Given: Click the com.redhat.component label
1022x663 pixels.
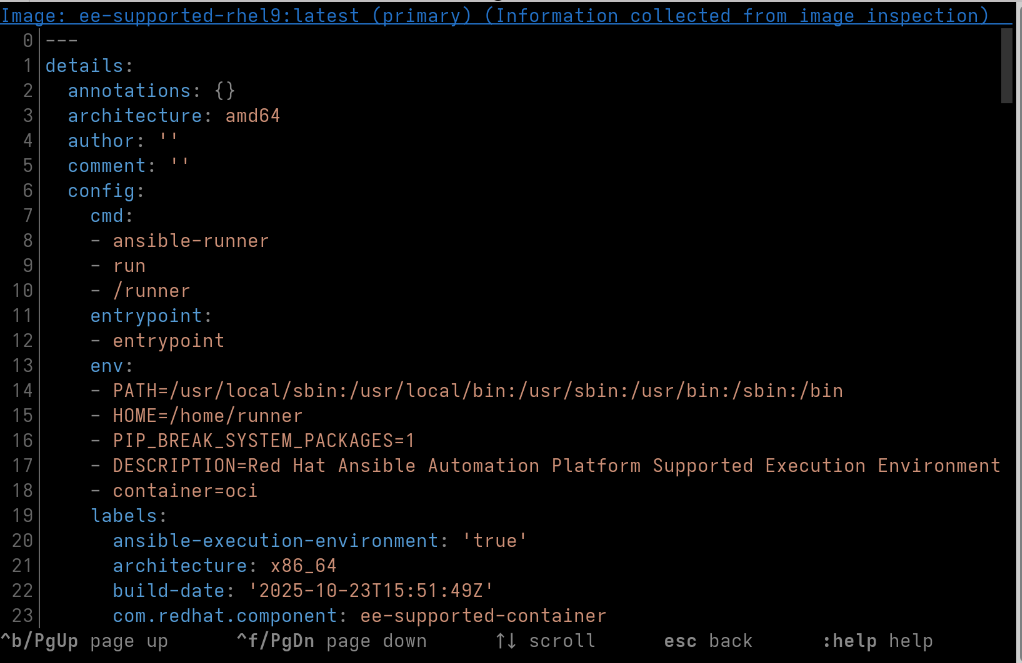Looking at the screenshot, I should click(225, 615).
